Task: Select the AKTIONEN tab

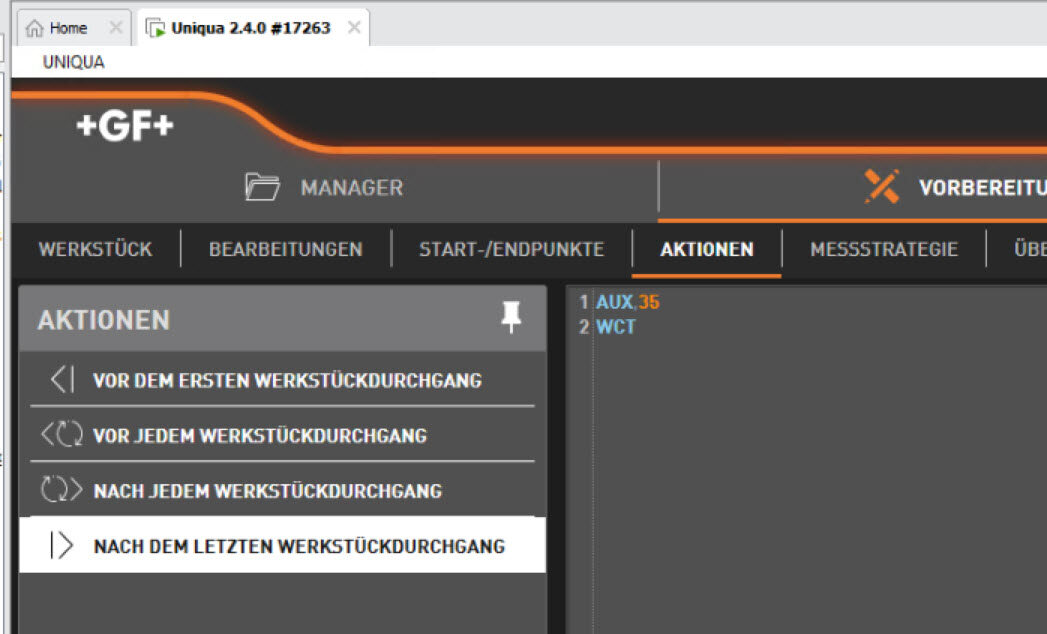Action: point(706,249)
